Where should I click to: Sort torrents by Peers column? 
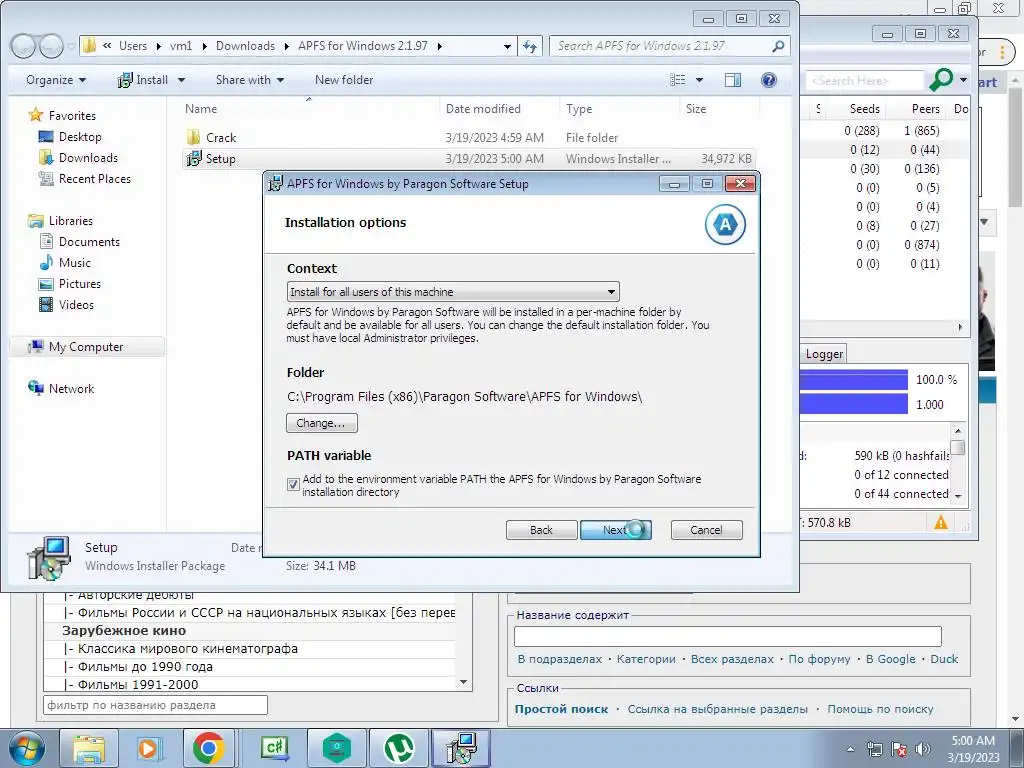tap(925, 108)
